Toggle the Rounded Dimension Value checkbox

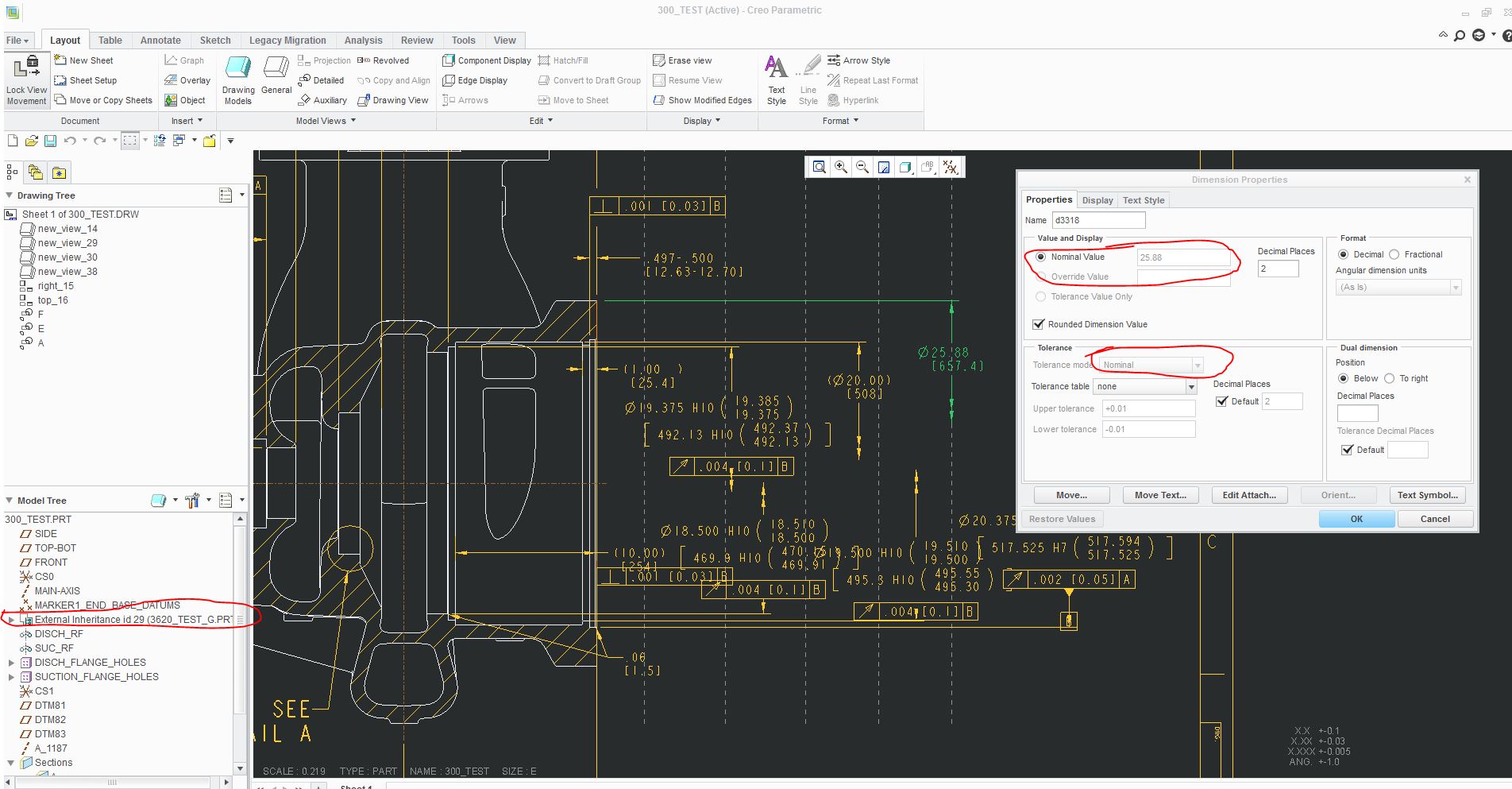(1038, 324)
